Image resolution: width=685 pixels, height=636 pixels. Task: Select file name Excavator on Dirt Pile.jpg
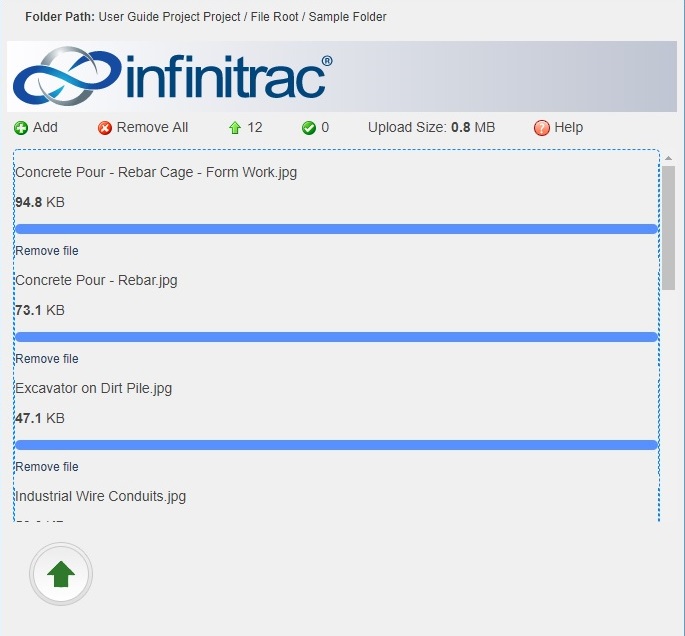(x=93, y=388)
